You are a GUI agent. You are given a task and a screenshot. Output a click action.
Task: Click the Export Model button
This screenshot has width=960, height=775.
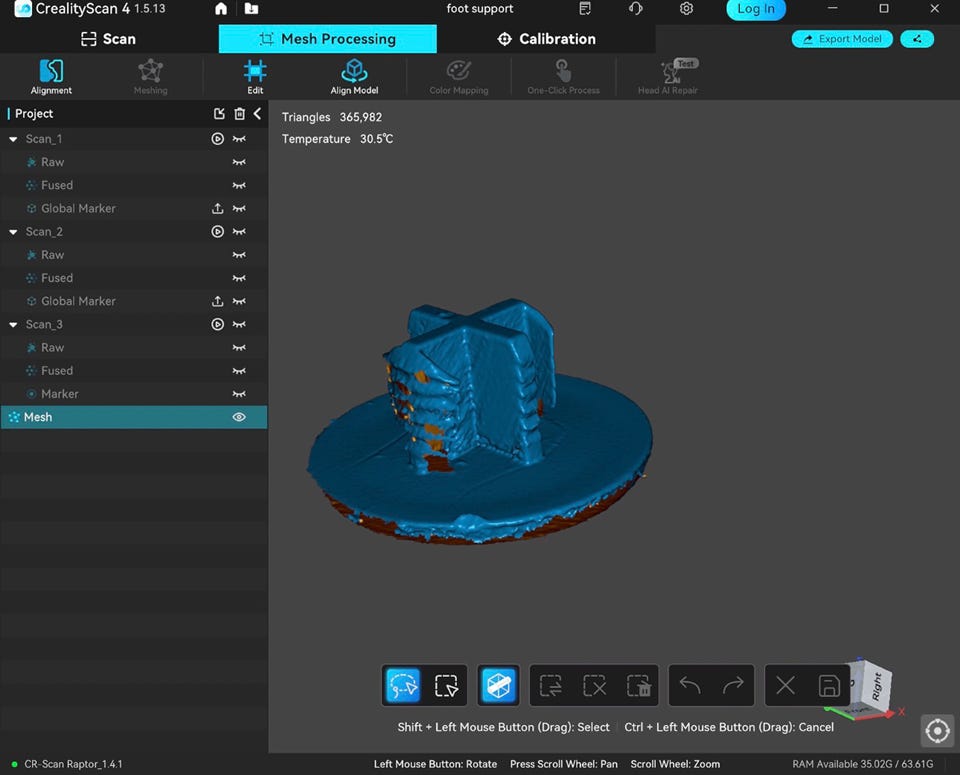pyautogui.click(x=842, y=39)
